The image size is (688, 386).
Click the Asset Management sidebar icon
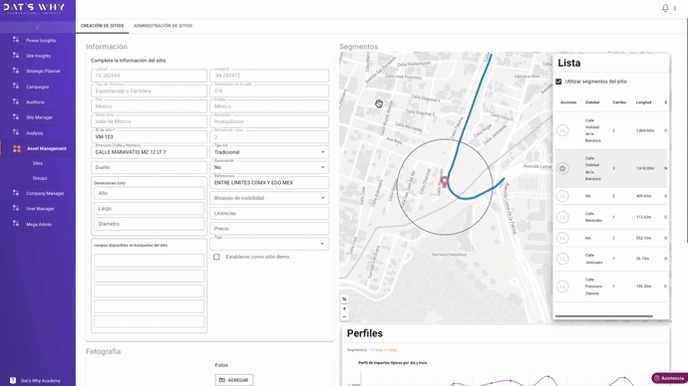[17, 149]
